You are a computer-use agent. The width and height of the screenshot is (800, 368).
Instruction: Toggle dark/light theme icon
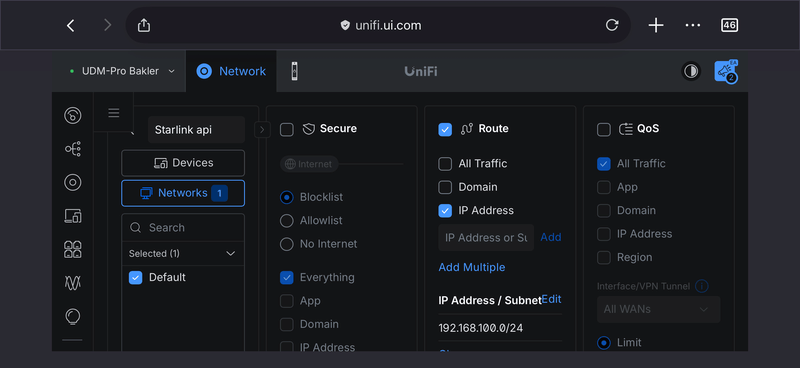pyautogui.click(x=691, y=71)
